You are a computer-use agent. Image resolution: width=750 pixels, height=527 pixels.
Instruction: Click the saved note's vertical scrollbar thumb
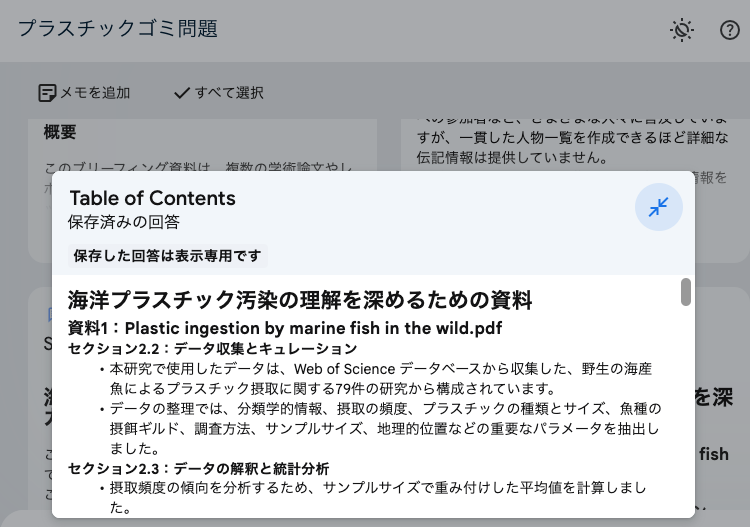686,291
